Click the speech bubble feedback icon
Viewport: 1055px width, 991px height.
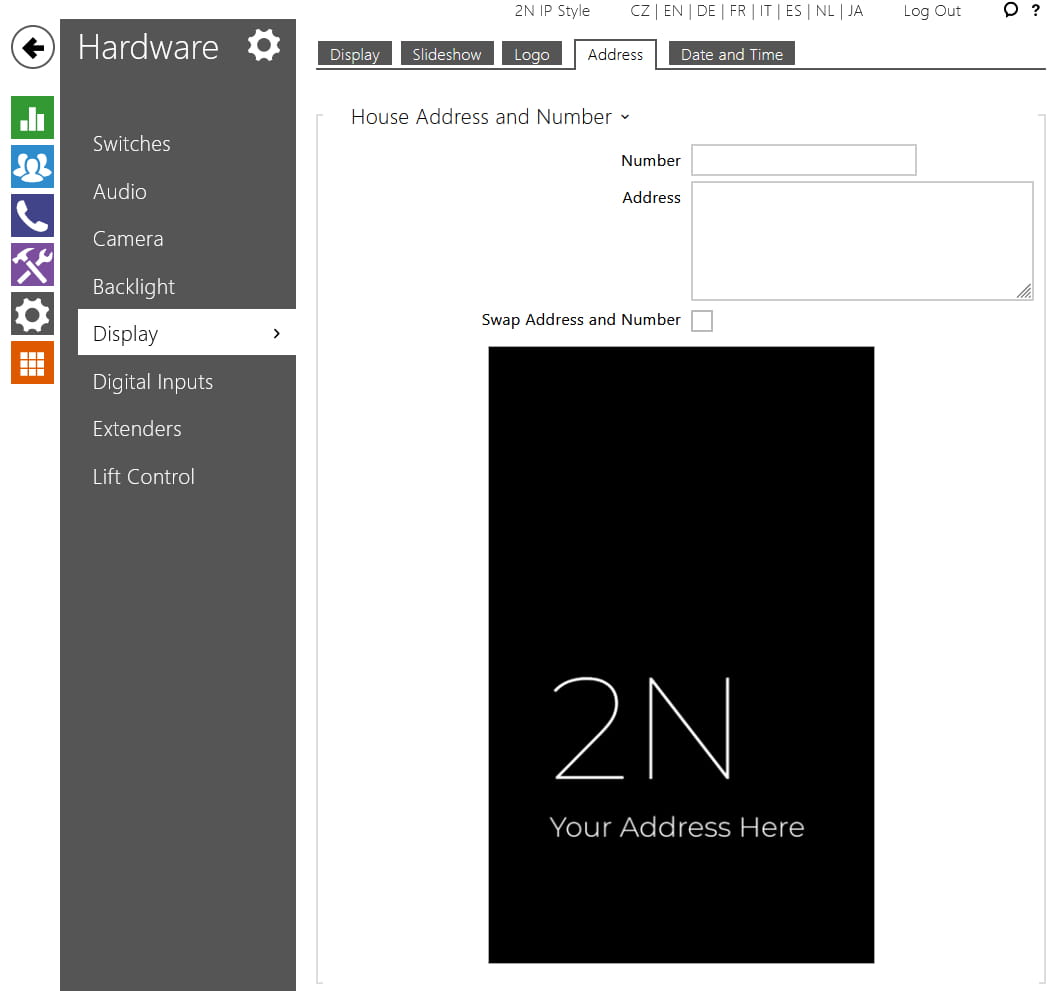[1010, 10]
